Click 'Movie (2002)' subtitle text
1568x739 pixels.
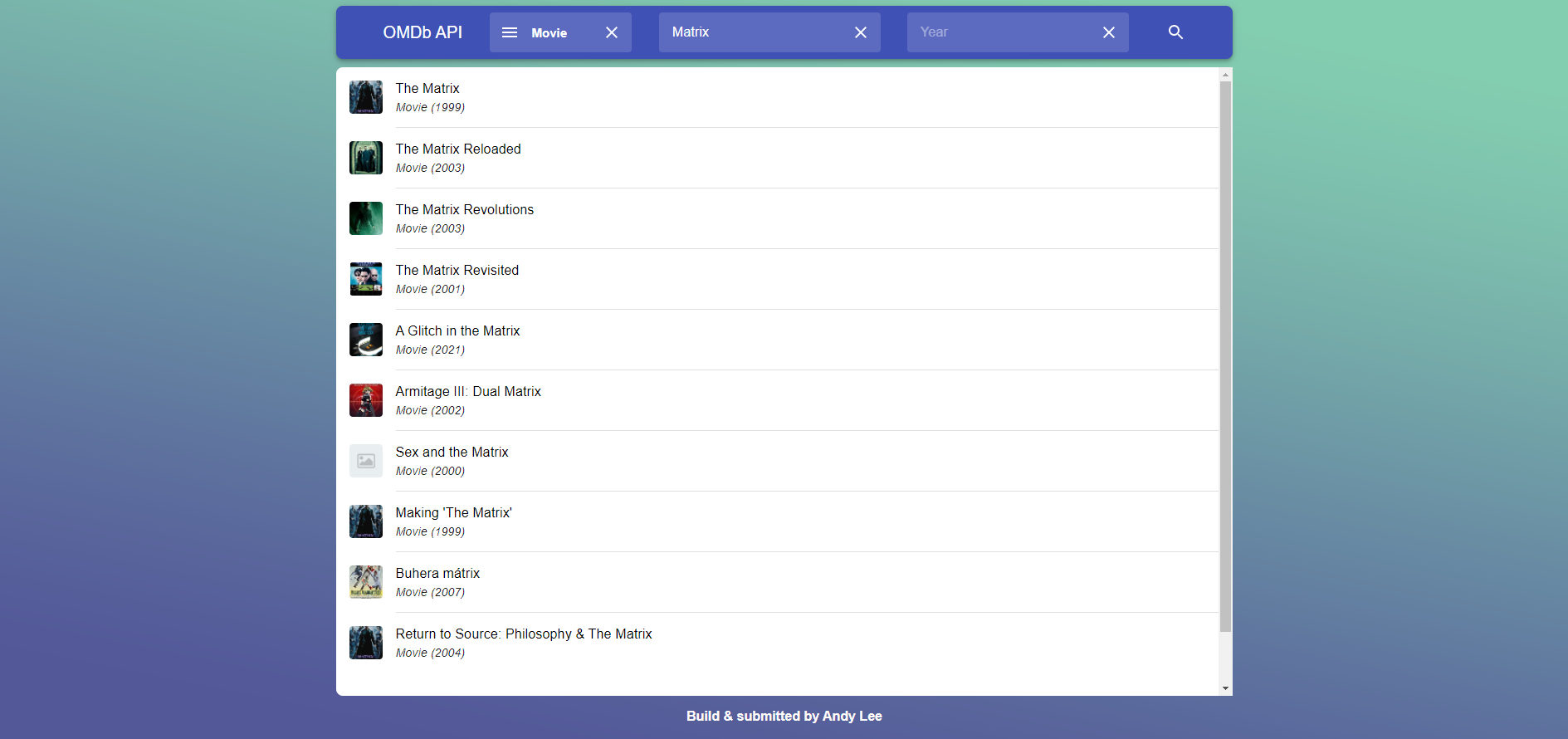click(x=430, y=410)
